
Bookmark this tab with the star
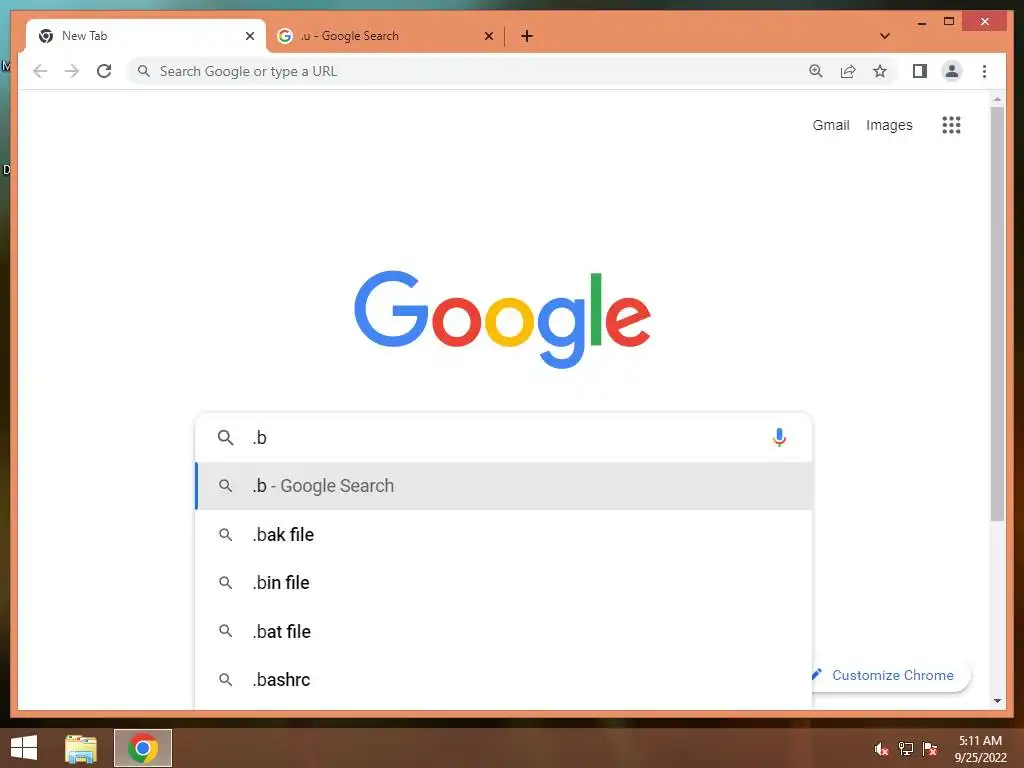click(880, 71)
